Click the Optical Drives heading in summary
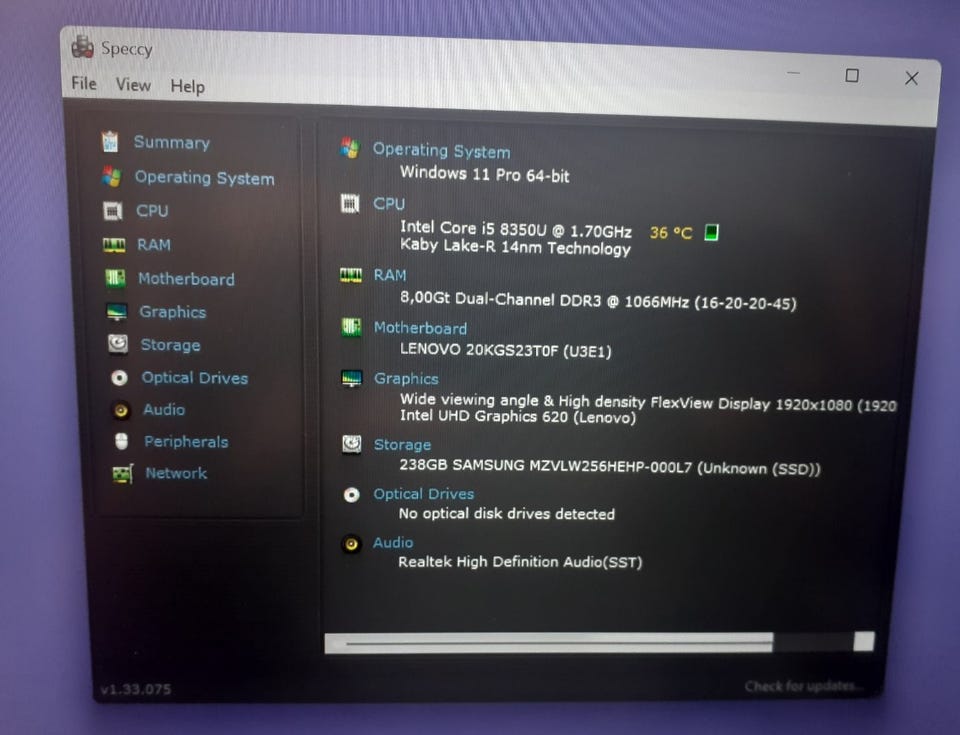960x735 pixels. 424,494
